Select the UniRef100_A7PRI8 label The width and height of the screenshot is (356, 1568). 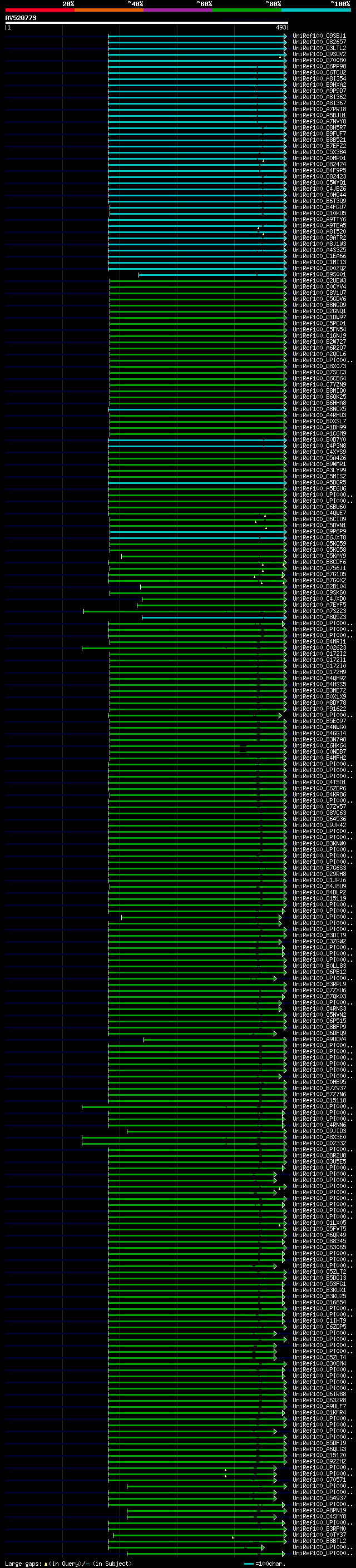(x=319, y=110)
